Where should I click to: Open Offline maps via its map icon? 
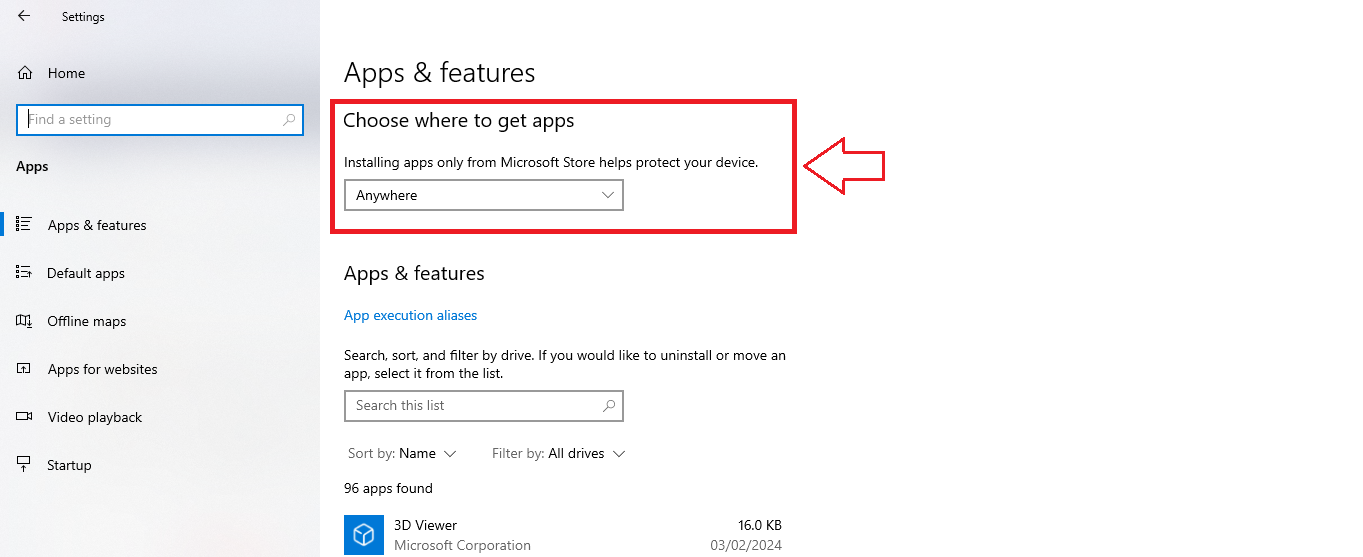[x=25, y=321]
